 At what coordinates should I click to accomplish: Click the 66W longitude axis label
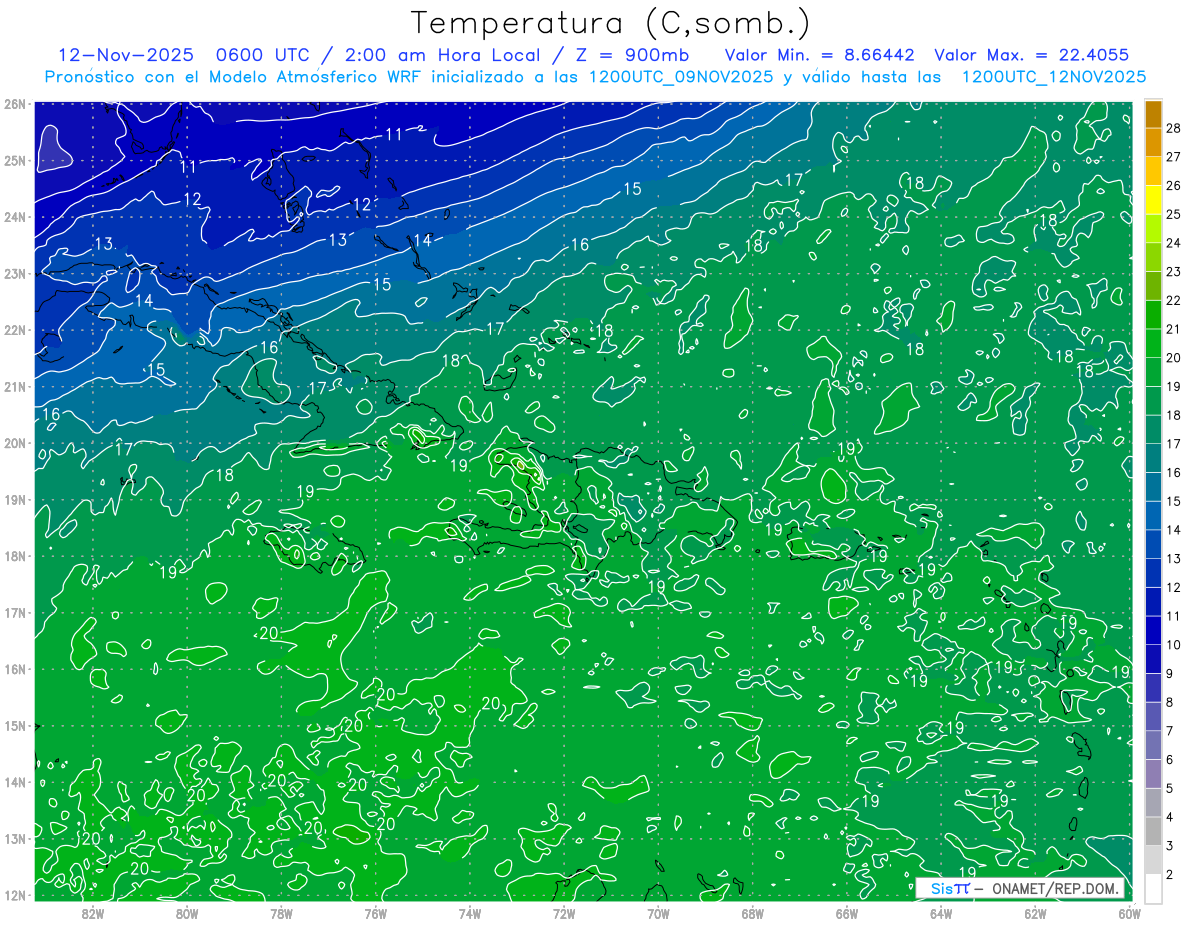tap(847, 913)
